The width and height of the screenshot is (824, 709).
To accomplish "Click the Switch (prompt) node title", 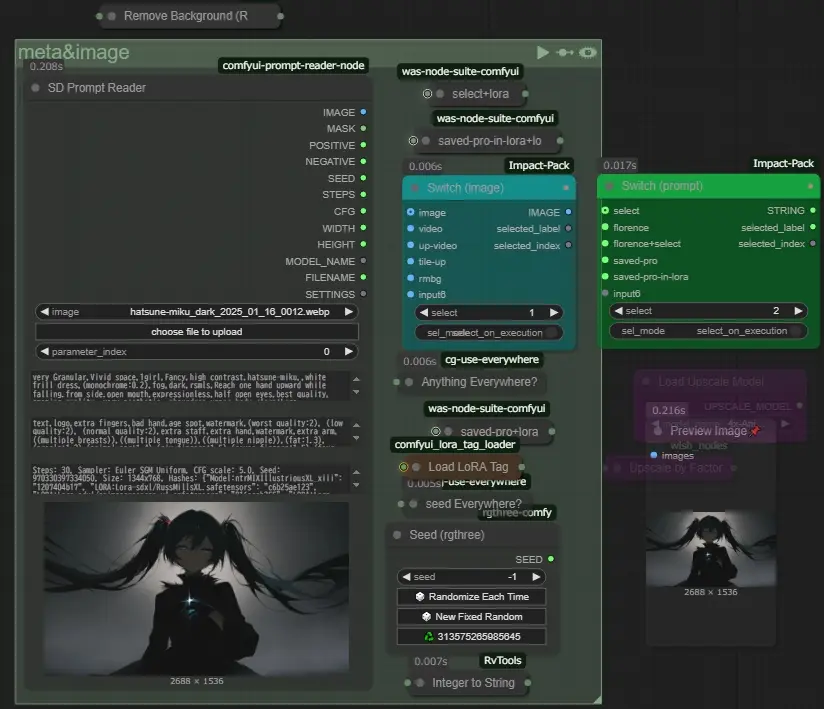I will point(662,186).
